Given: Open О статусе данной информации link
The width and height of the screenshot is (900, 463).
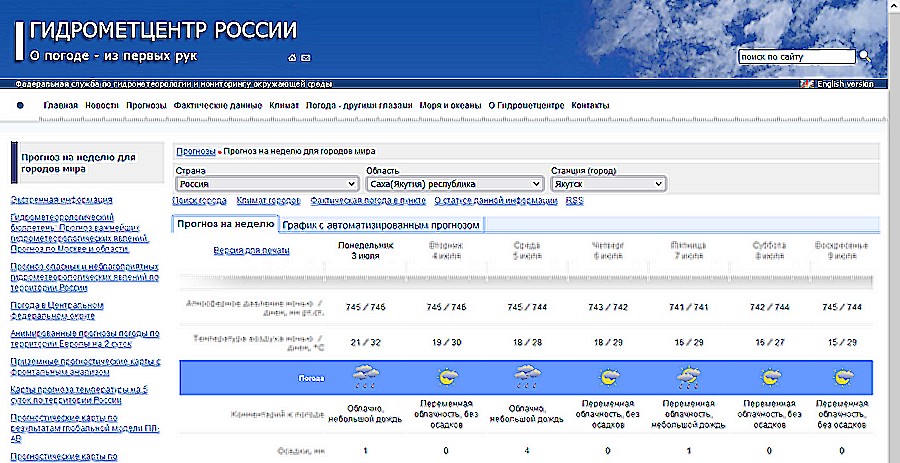Looking at the screenshot, I should tap(495, 201).
